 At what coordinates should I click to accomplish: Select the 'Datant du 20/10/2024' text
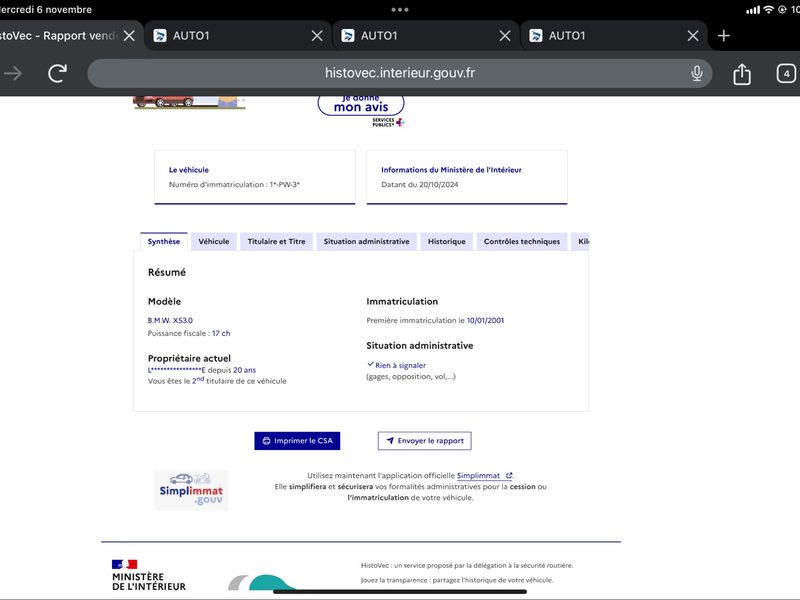[x=419, y=185]
